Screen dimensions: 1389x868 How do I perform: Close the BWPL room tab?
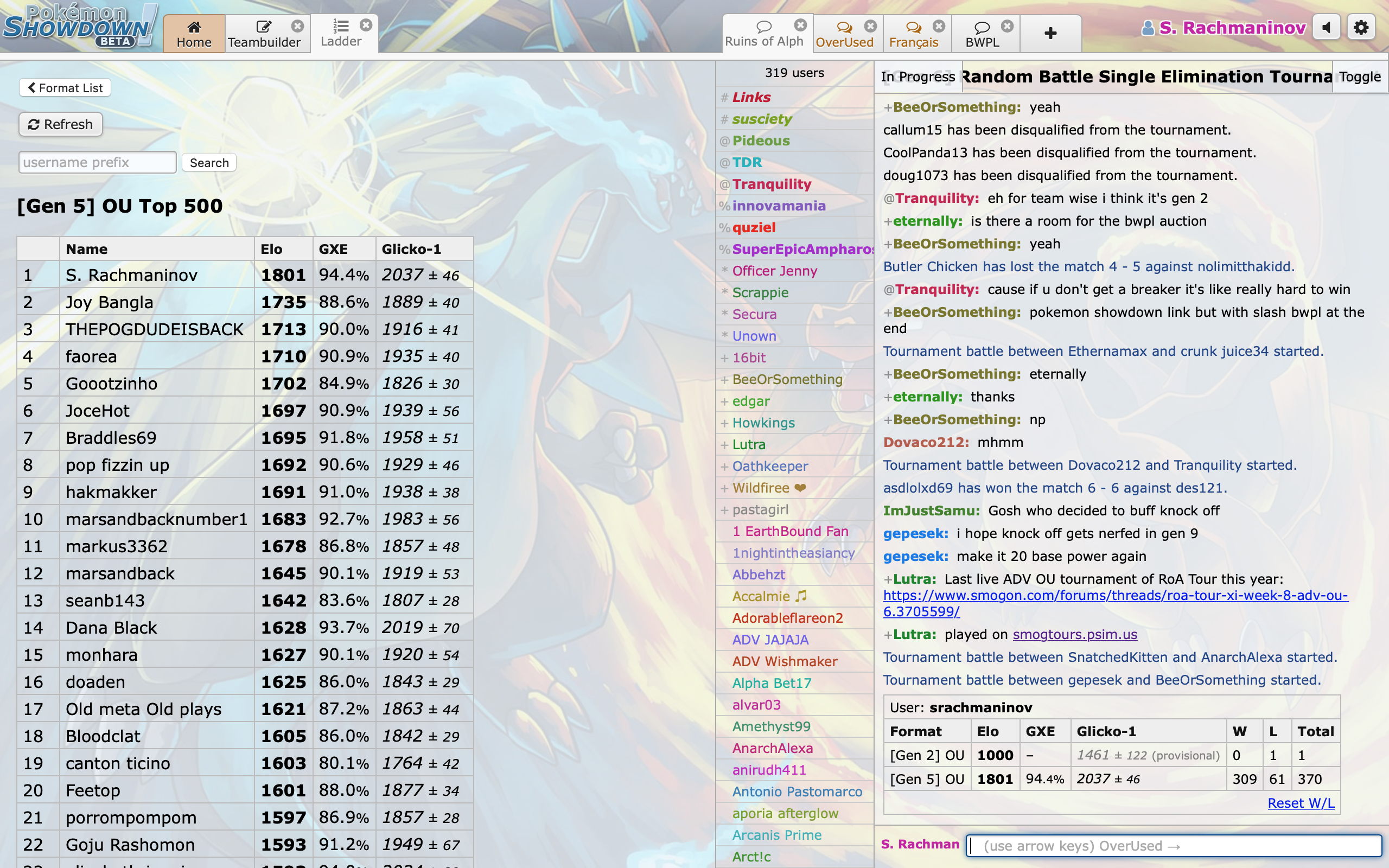pyautogui.click(x=1008, y=26)
